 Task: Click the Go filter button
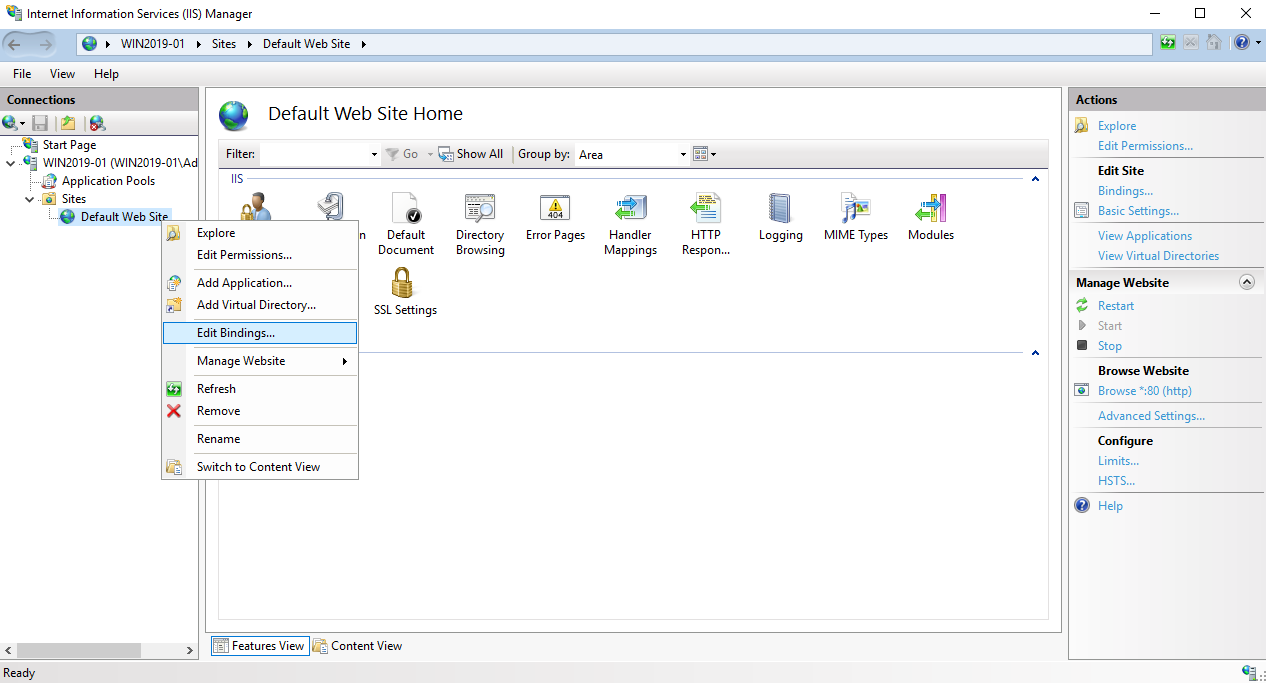click(403, 154)
